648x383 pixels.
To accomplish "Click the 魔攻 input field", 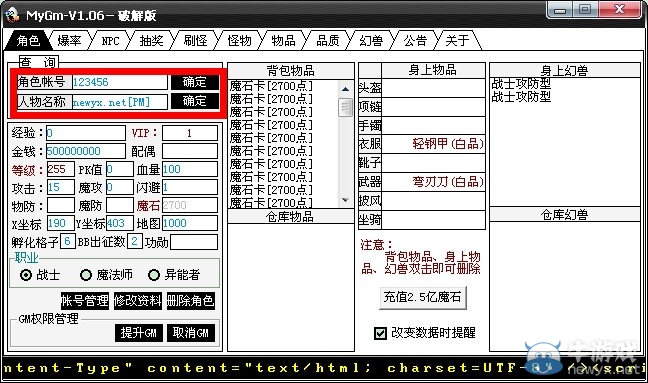I will [x=119, y=187].
